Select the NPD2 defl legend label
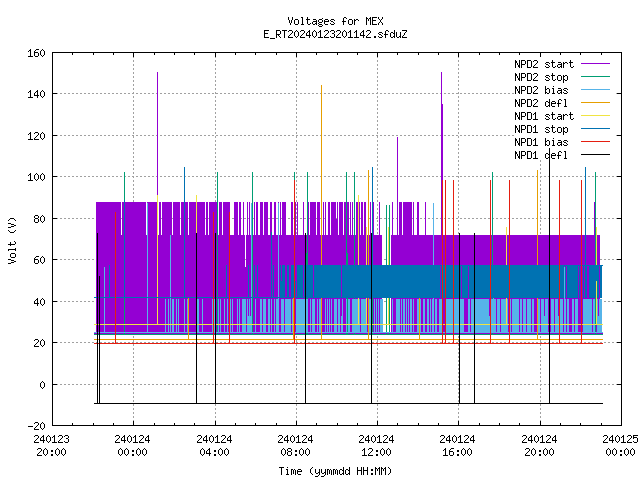The image size is (640, 480). 541,103
